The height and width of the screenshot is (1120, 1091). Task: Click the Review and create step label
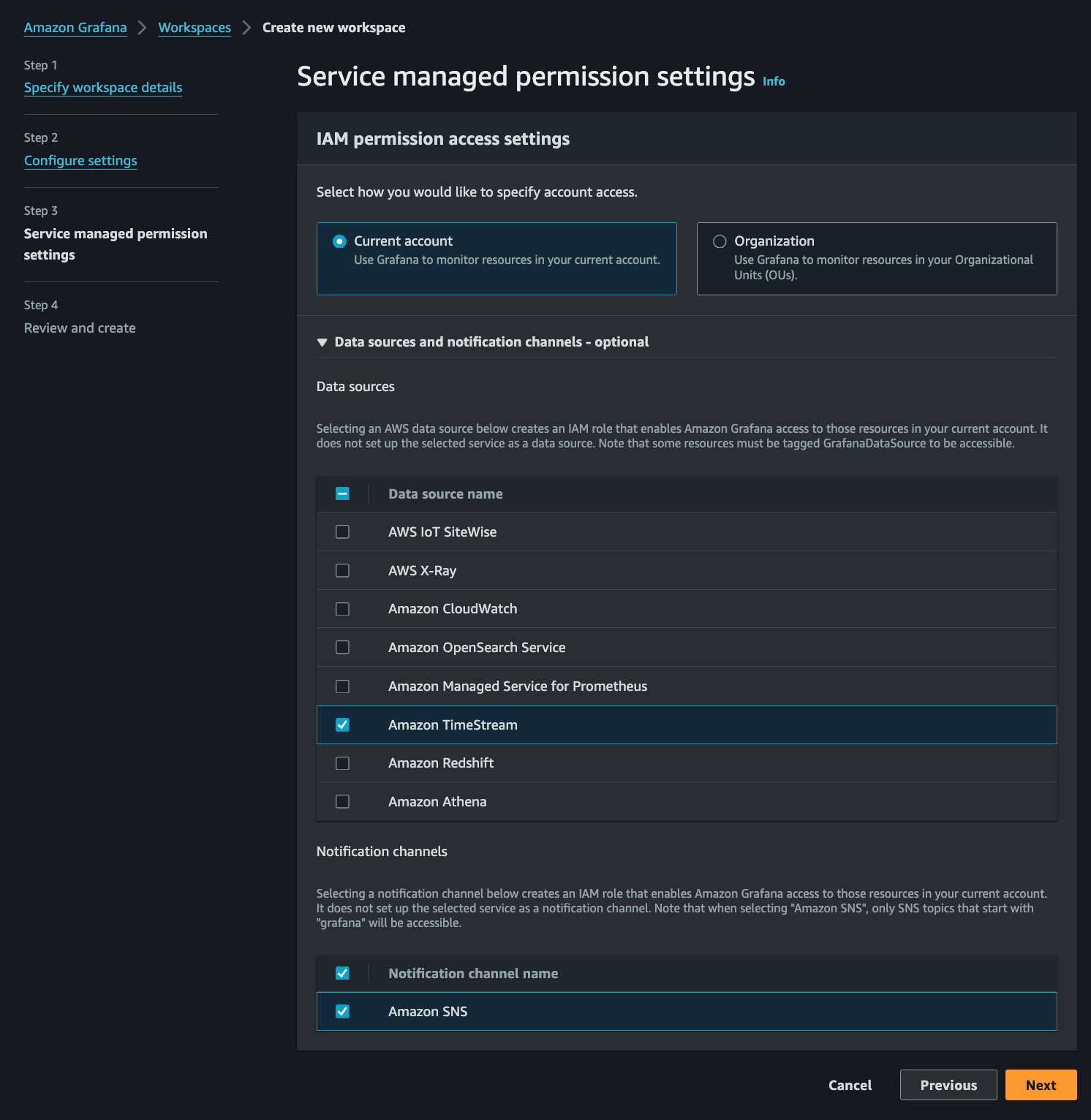click(x=80, y=328)
